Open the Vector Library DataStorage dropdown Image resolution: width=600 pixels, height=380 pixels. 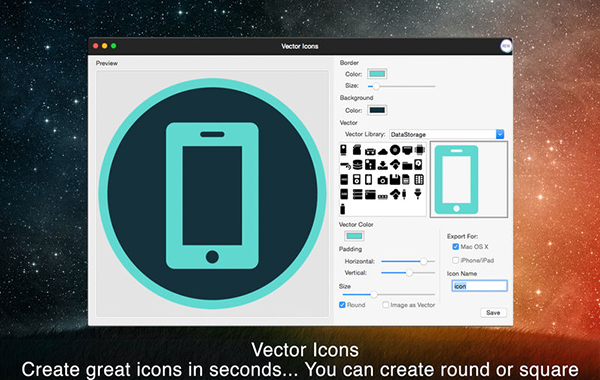447,134
